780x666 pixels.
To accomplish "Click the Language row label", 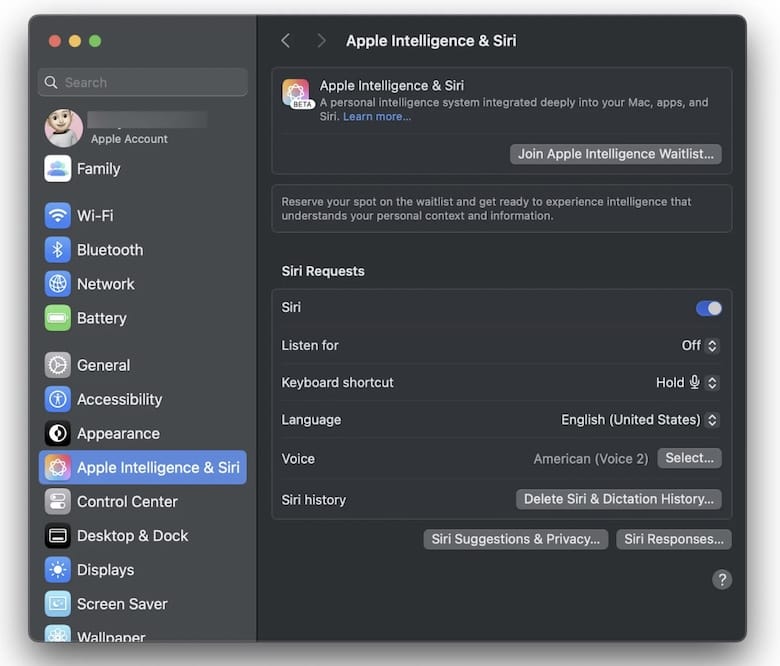I will [x=311, y=420].
